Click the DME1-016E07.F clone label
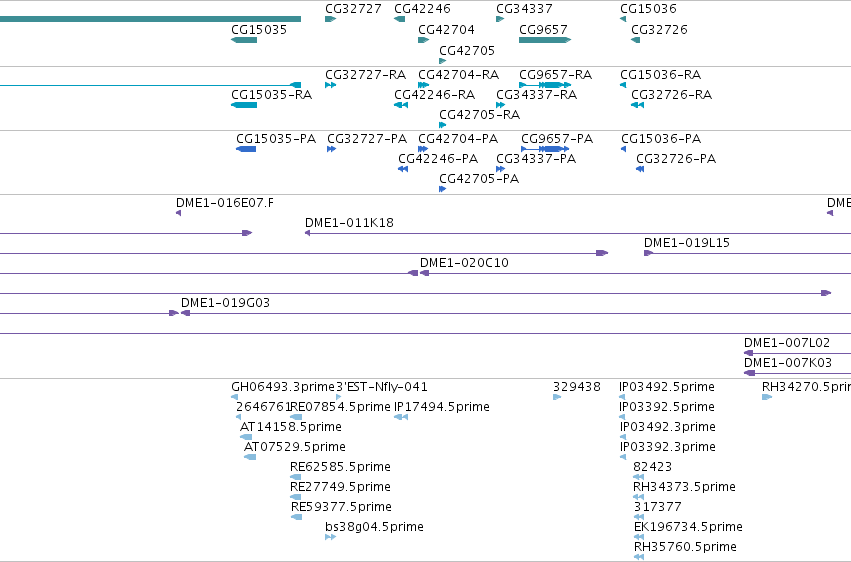The width and height of the screenshot is (851, 562). point(225,203)
